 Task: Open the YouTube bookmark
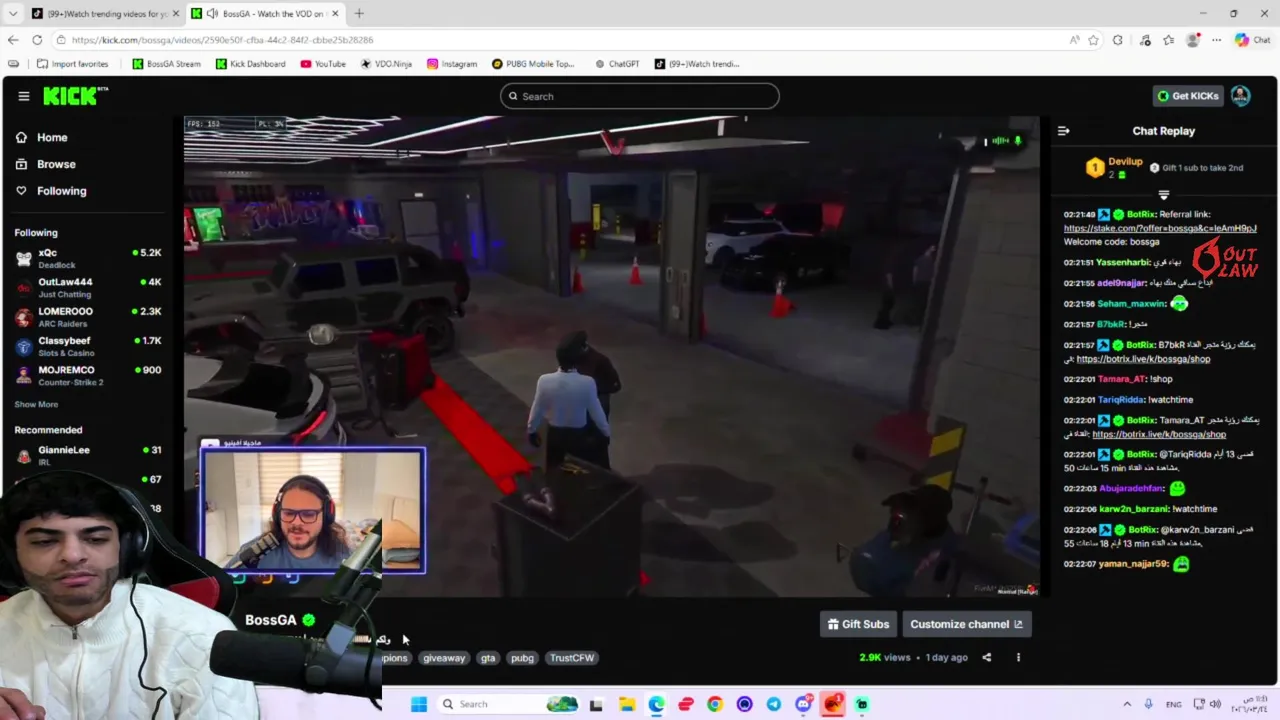point(322,64)
